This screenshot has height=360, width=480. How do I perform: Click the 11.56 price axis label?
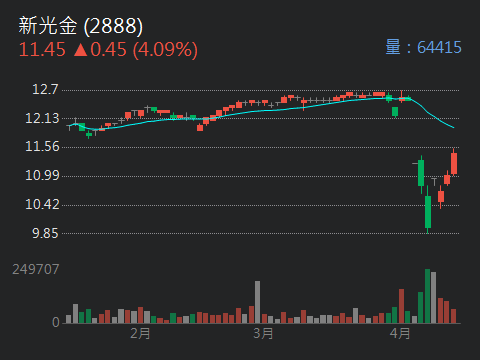[42, 147]
